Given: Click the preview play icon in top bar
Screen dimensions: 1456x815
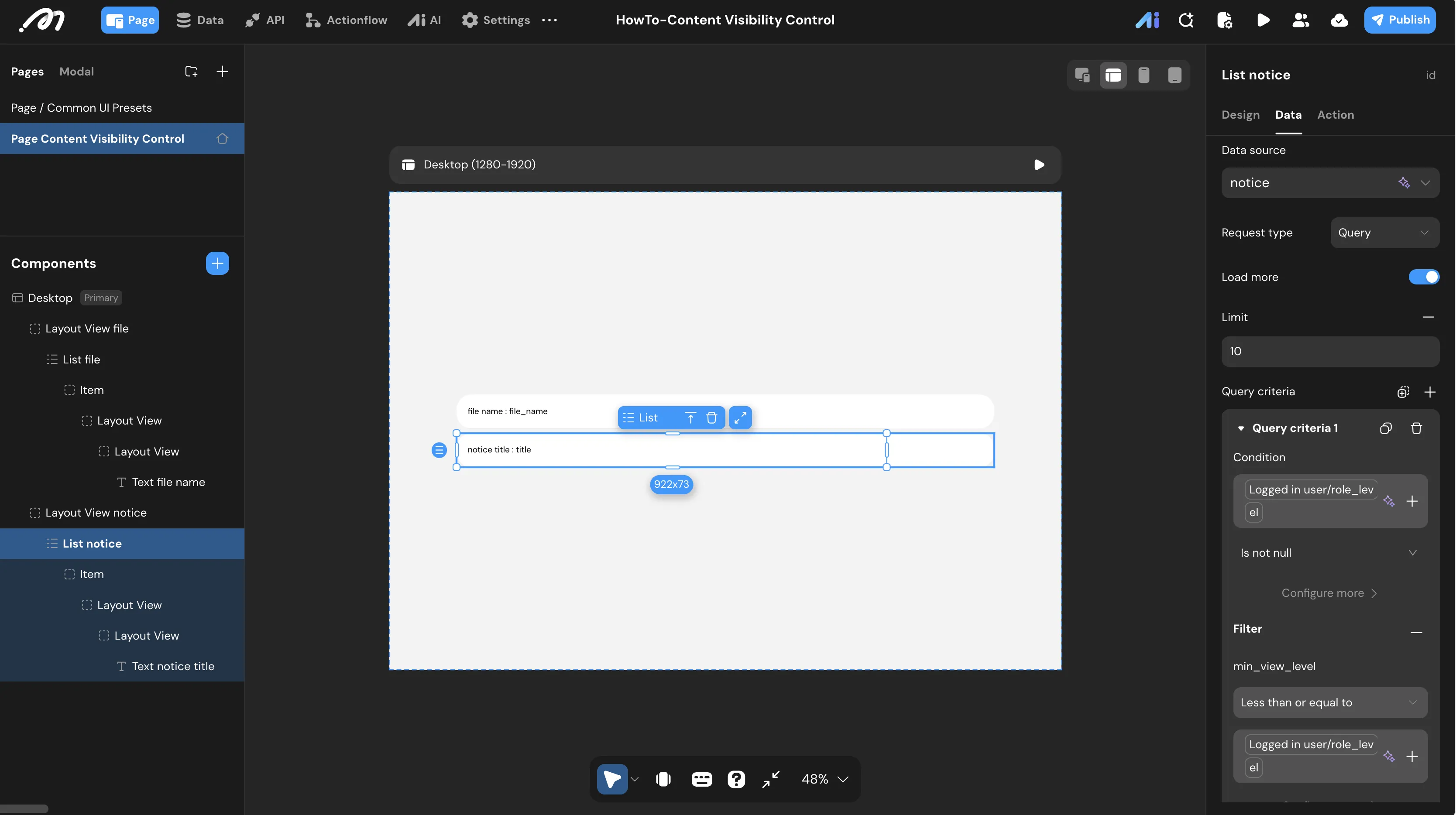Looking at the screenshot, I should pyautogui.click(x=1263, y=21).
